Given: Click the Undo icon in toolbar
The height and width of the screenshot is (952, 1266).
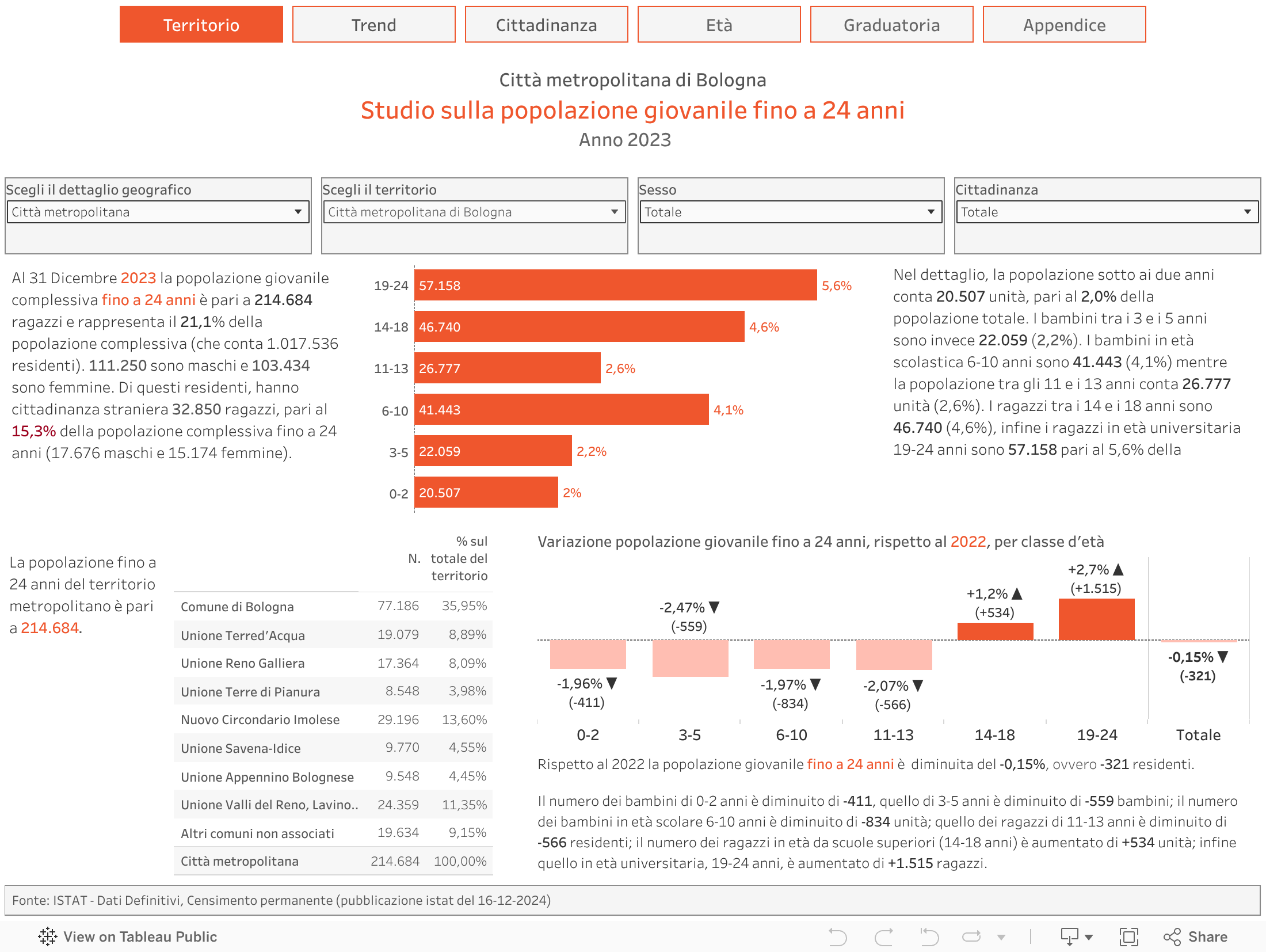Looking at the screenshot, I should [x=837, y=937].
